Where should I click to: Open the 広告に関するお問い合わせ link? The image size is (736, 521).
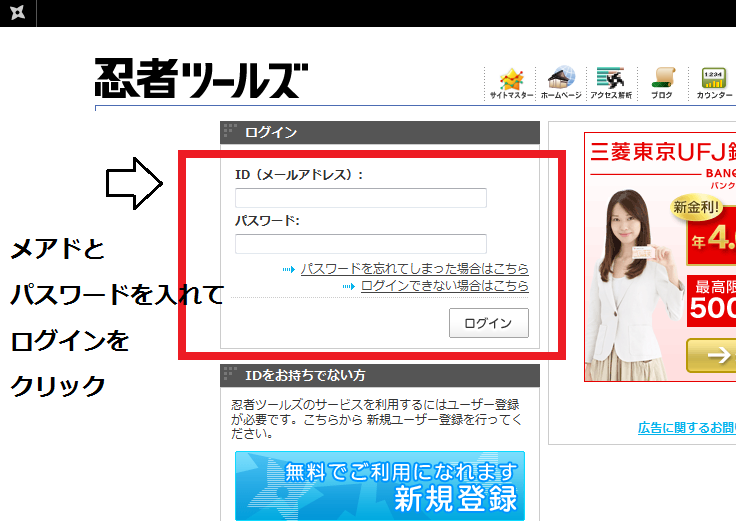pyautogui.click(x=687, y=428)
